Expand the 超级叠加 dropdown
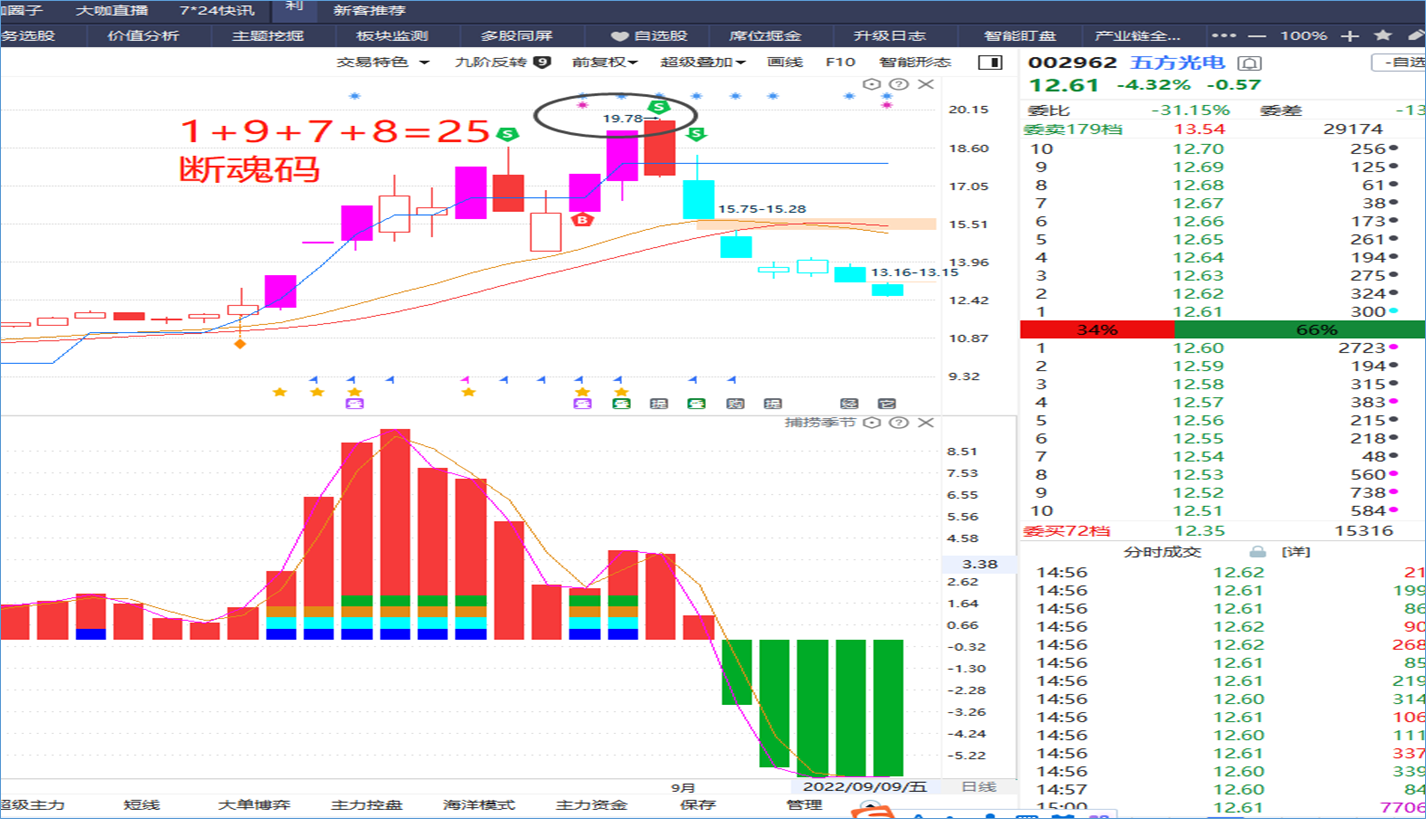Viewport: 1426px width, 819px height. pyautogui.click(x=703, y=62)
